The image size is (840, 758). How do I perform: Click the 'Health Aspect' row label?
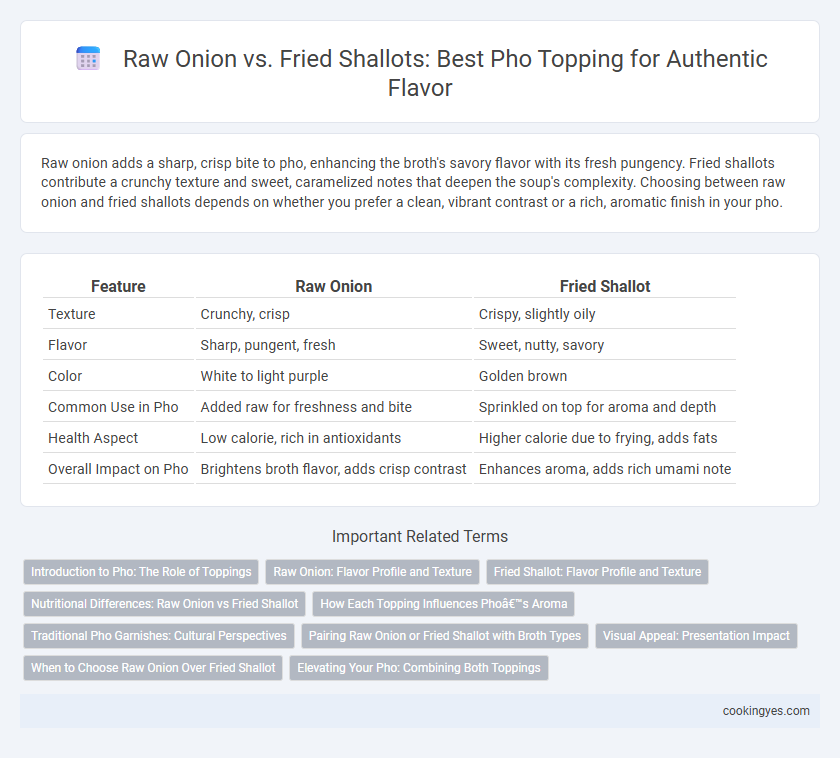93,438
